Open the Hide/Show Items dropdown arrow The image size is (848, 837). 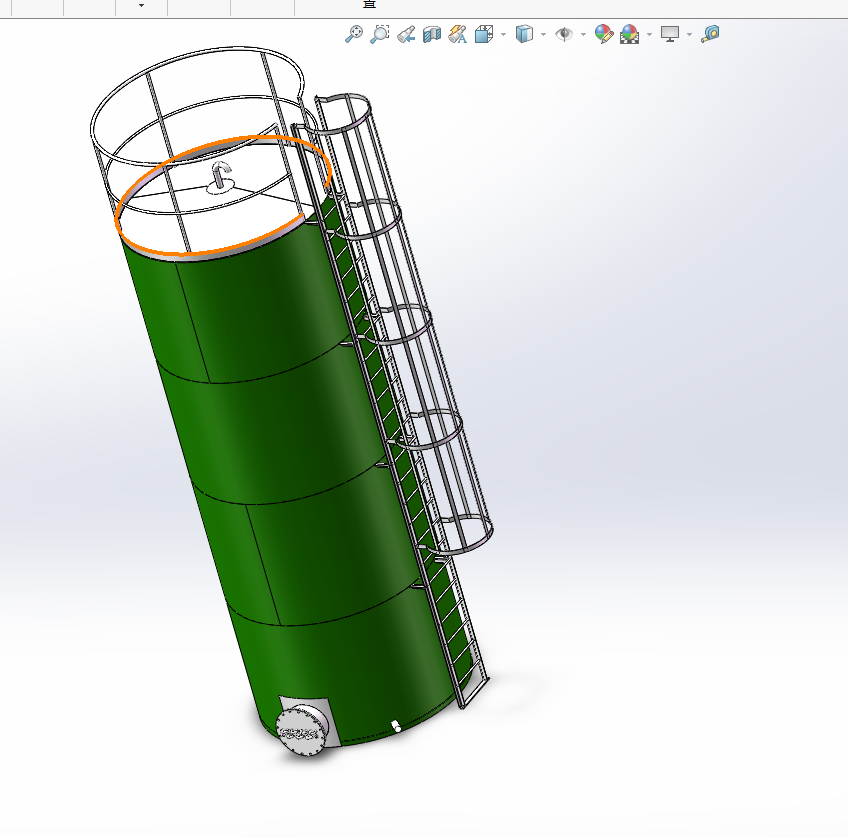583,34
